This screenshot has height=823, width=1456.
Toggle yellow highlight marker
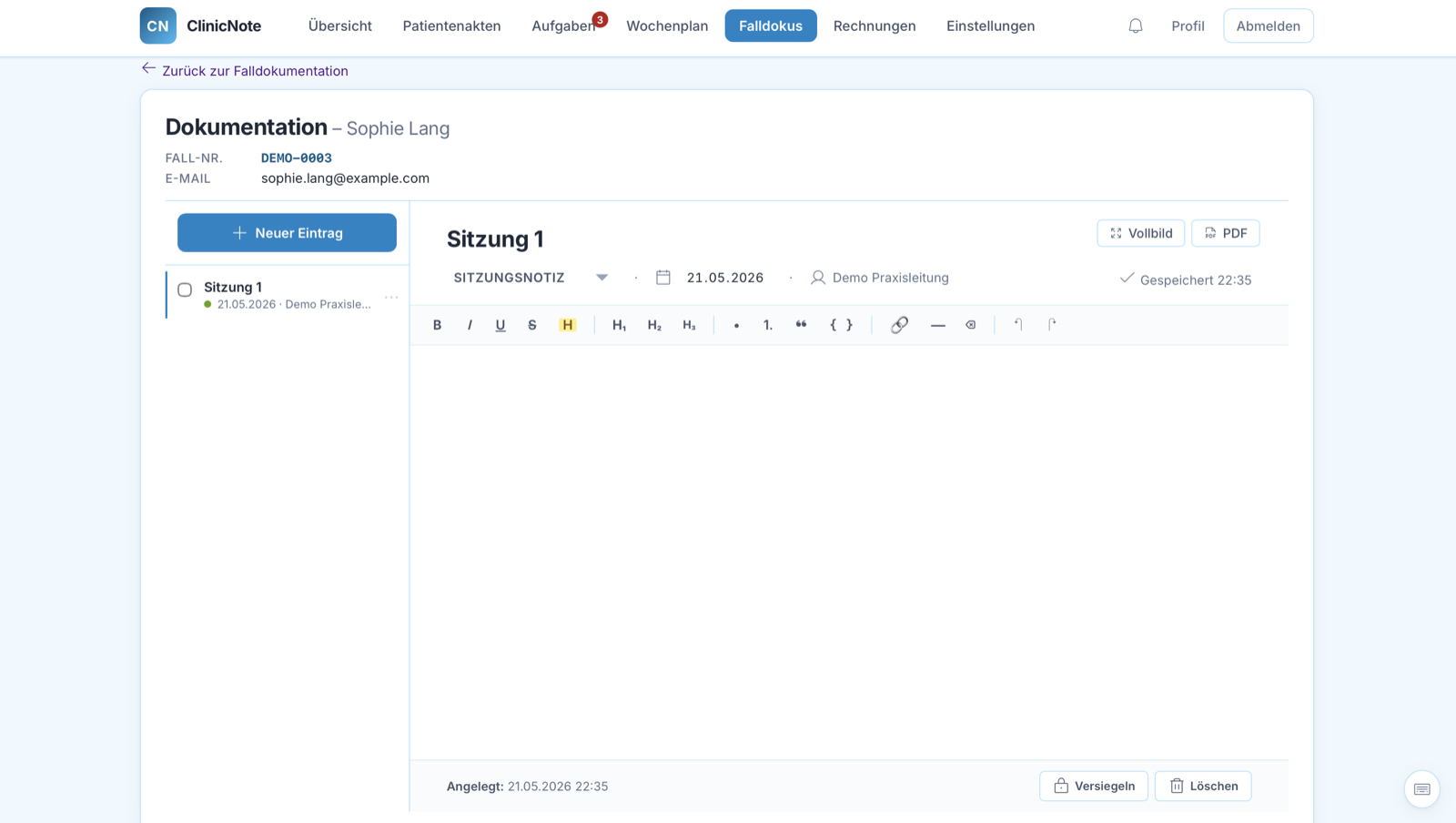[567, 325]
